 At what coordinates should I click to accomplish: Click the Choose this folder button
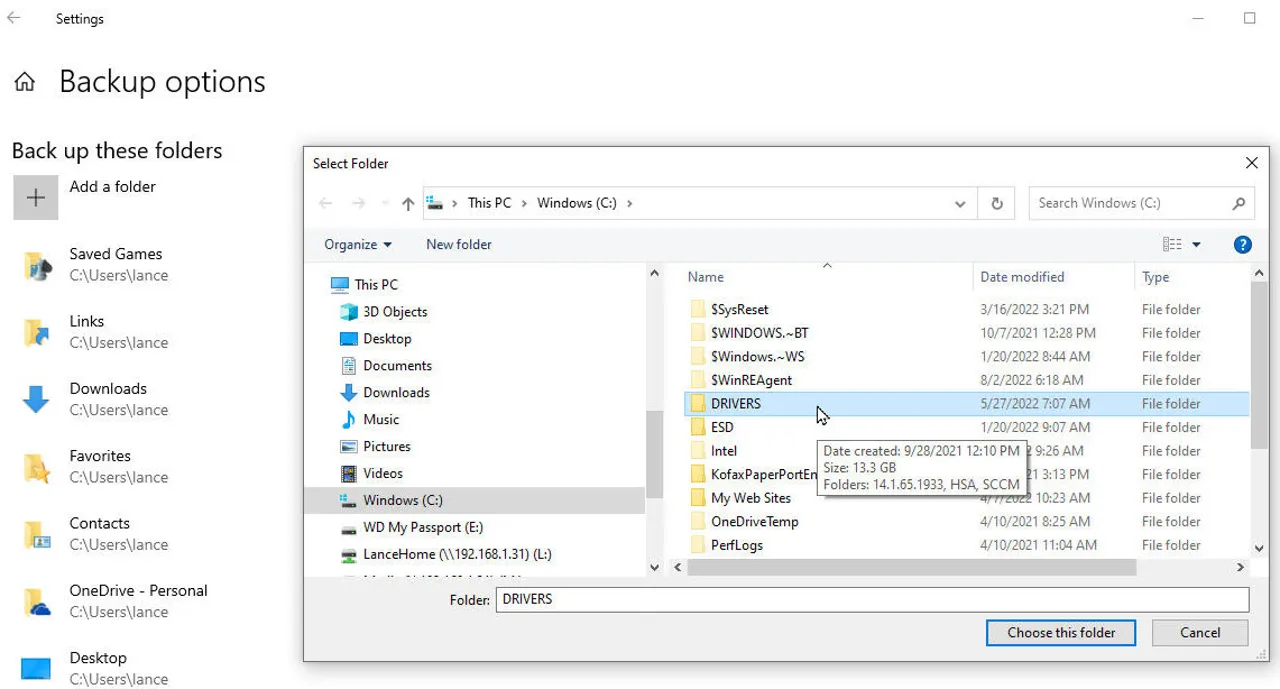coord(1061,633)
